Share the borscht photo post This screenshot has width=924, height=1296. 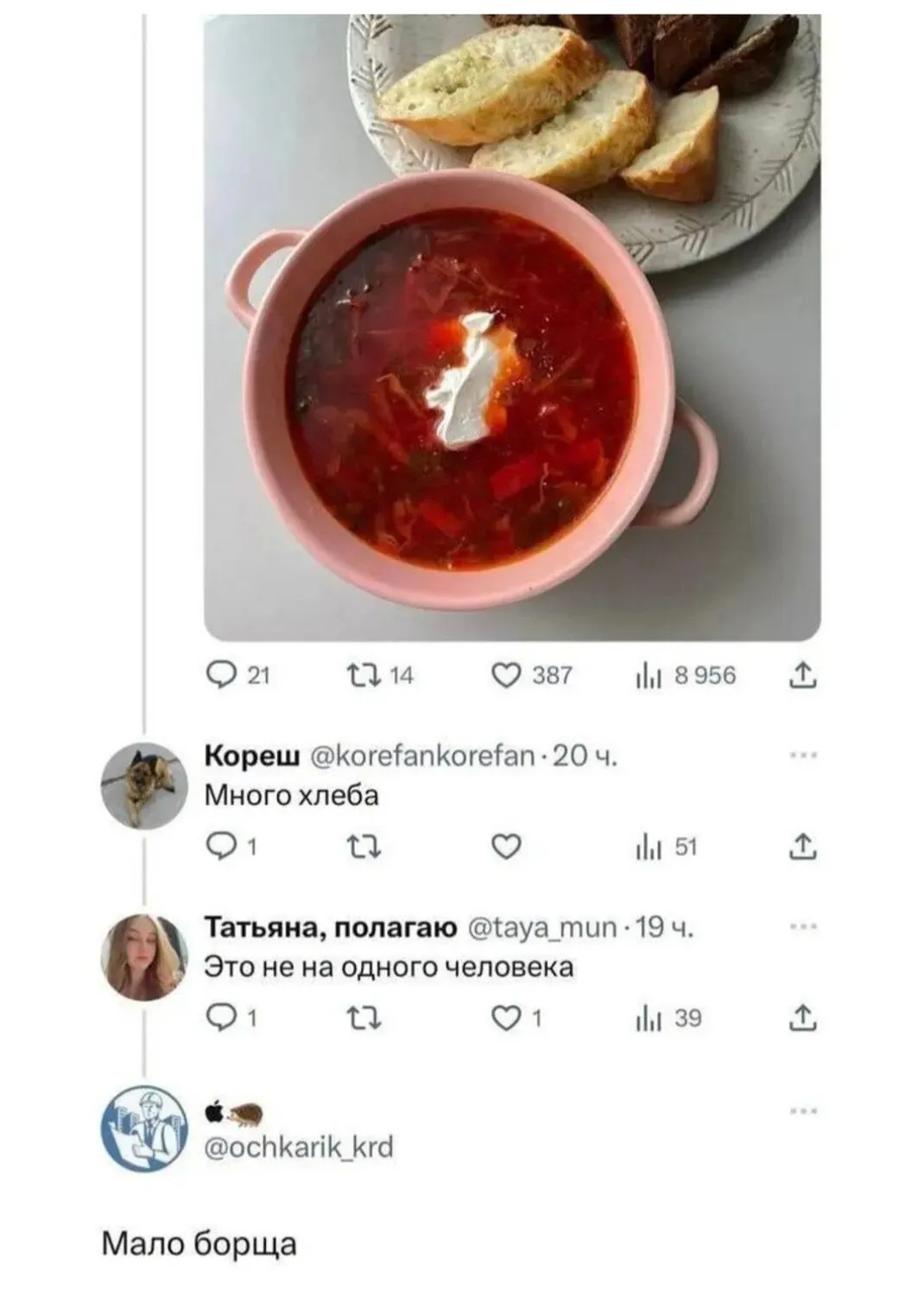pyautogui.click(x=802, y=675)
